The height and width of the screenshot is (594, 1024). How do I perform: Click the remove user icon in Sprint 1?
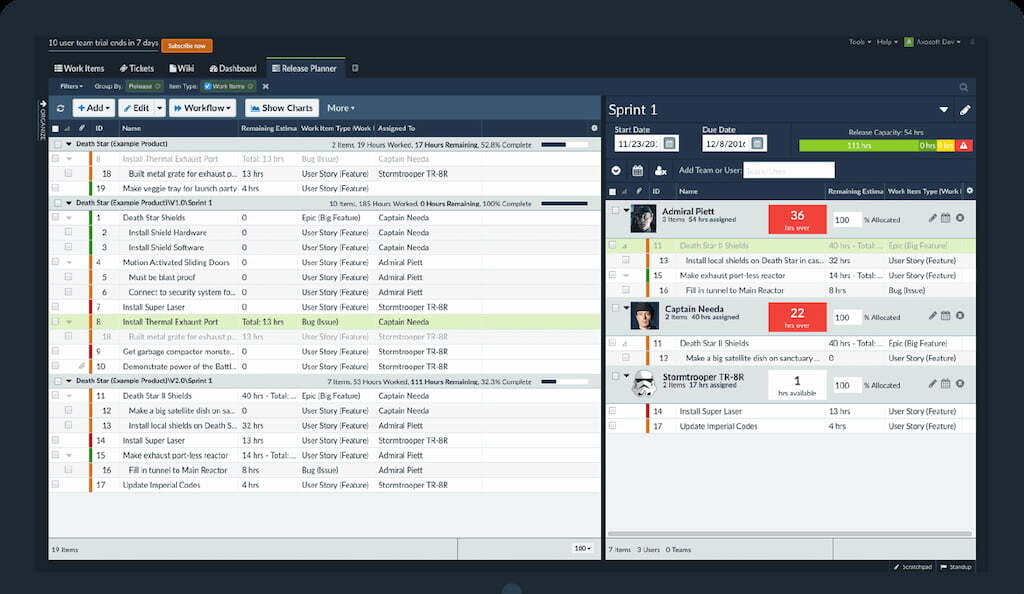(661, 170)
